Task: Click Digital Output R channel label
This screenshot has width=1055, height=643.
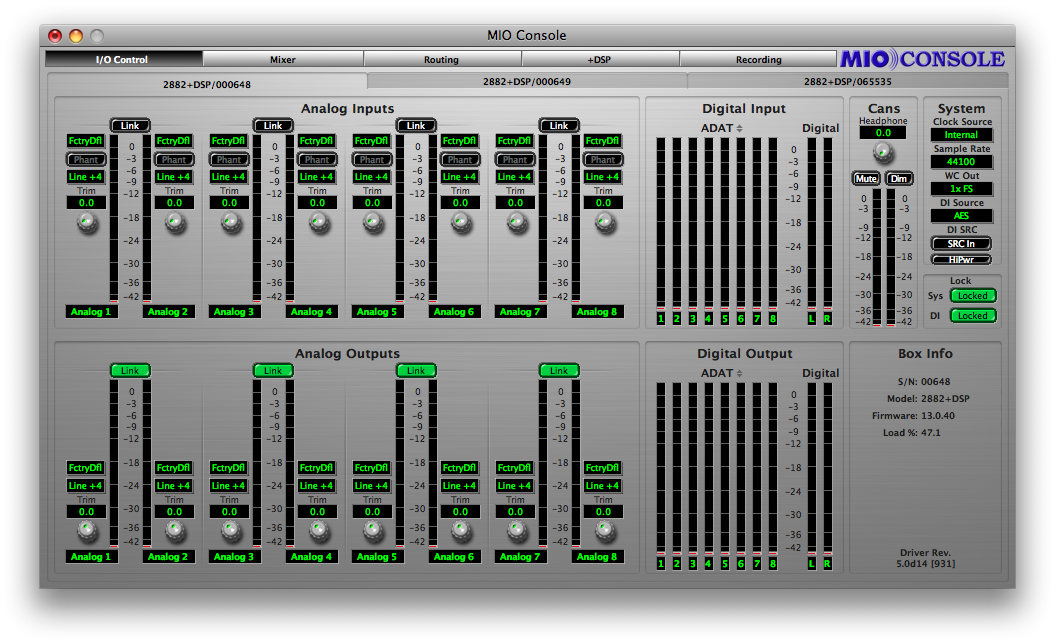Action: (x=827, y=564)
